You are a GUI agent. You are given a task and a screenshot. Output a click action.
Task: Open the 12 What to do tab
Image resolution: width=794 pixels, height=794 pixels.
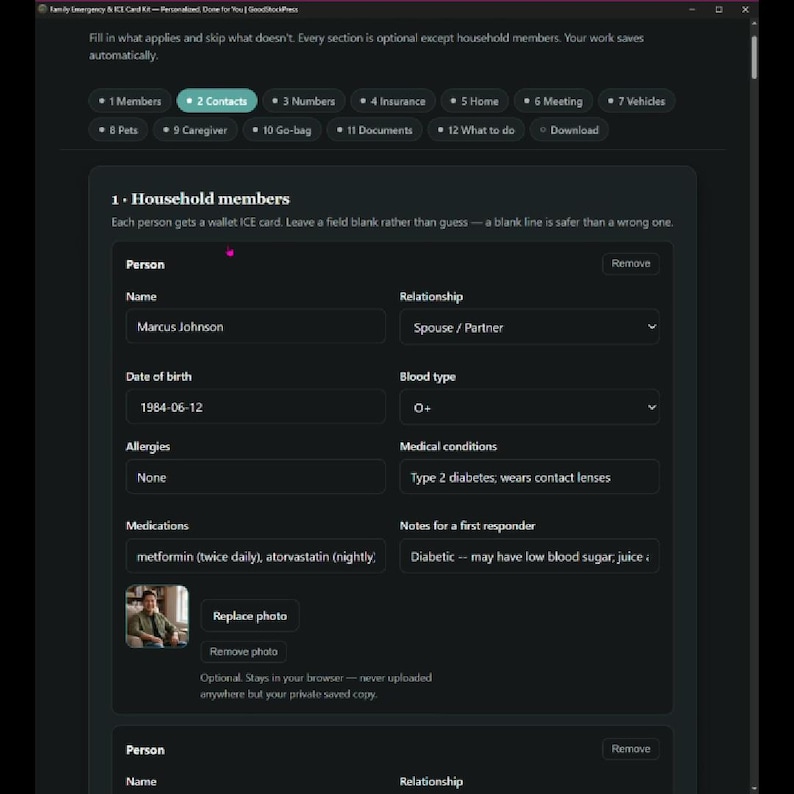(476, 130)
